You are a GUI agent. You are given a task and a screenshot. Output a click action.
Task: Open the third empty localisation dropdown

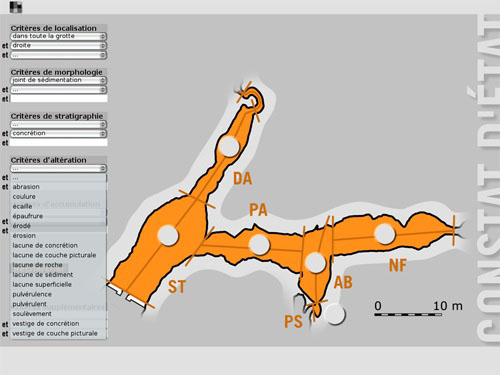(x=58, y=55)
